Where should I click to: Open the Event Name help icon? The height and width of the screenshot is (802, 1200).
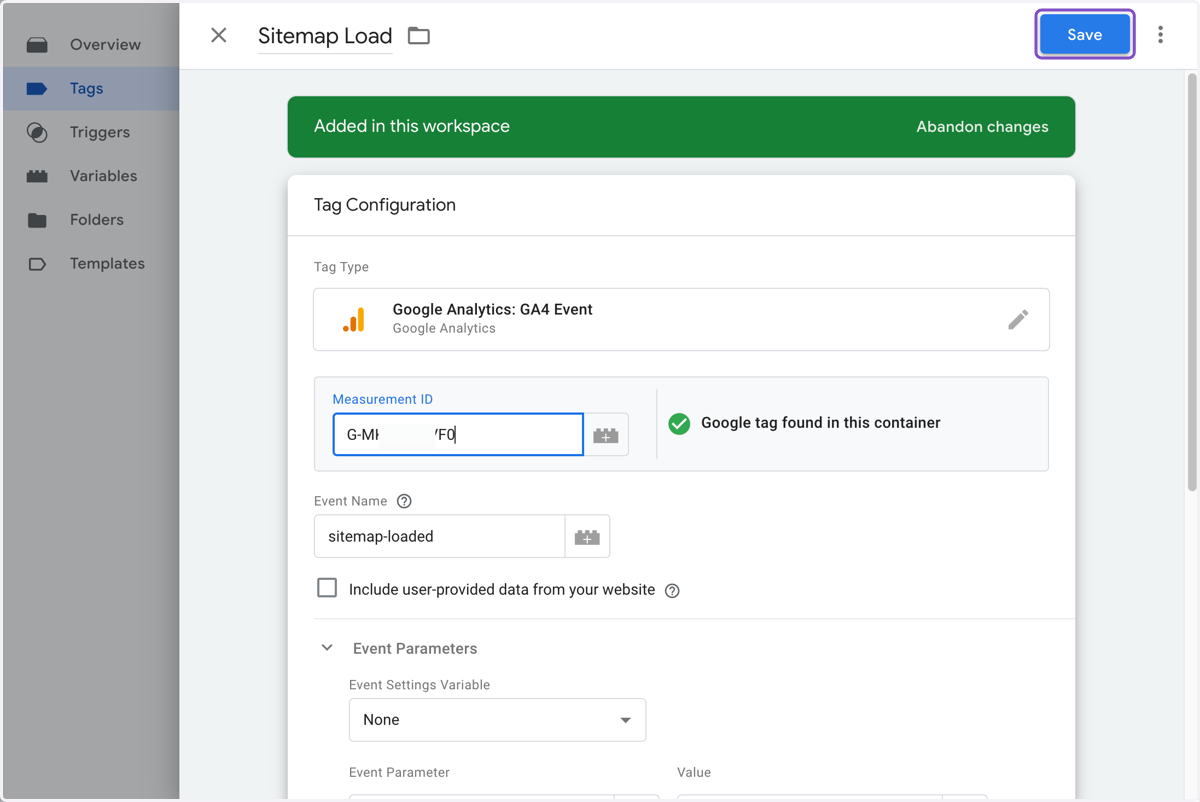[x=404, y=501]
